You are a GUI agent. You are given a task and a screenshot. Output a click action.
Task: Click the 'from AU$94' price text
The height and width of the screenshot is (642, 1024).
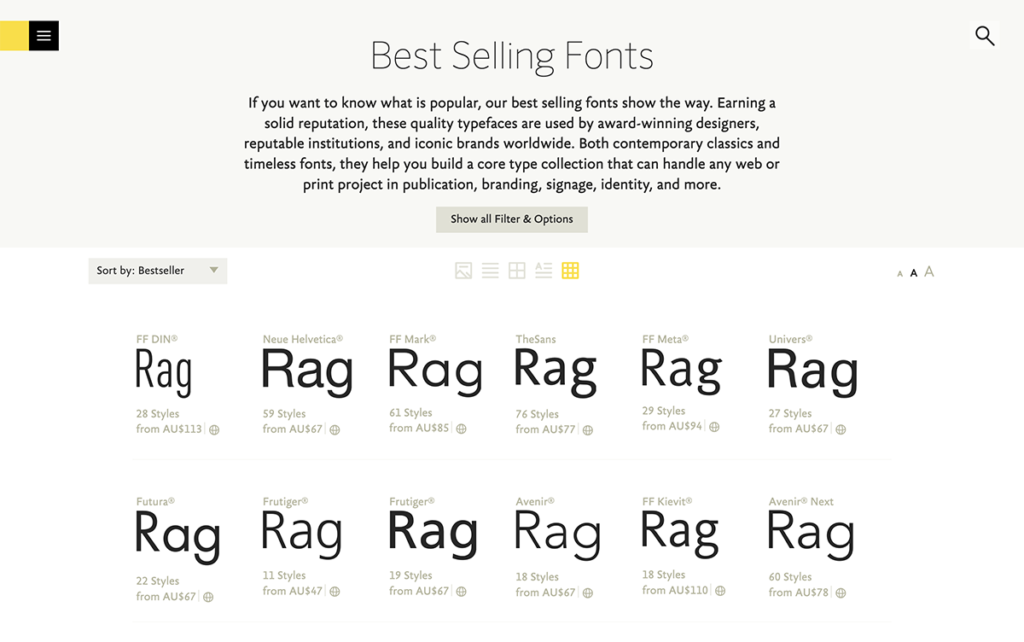click(x=672, y=426)
